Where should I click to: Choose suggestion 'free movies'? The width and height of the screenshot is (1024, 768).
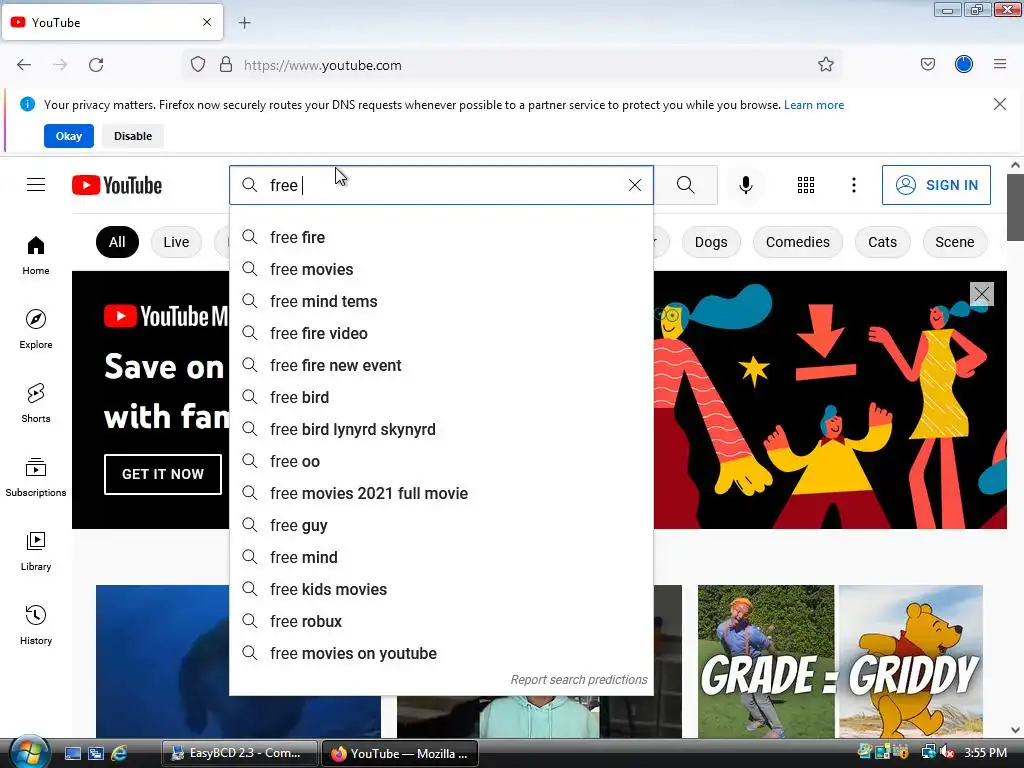441,269
